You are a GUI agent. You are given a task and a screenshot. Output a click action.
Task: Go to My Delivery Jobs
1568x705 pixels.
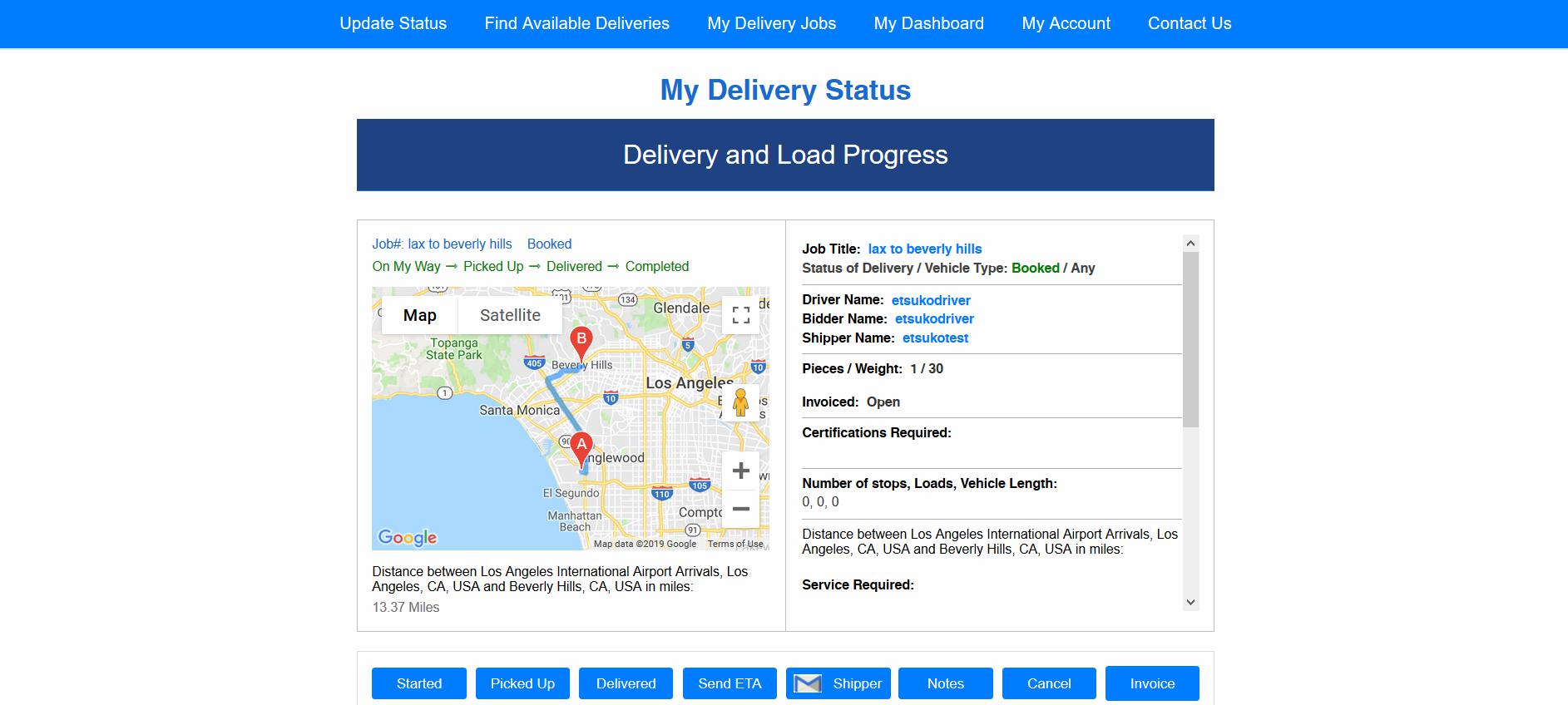tap(772, 23)
